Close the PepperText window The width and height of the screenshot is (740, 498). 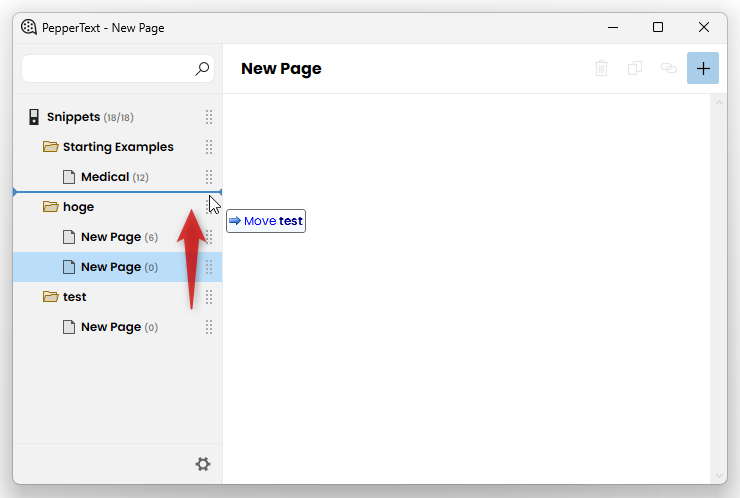[x=704, y=27]
